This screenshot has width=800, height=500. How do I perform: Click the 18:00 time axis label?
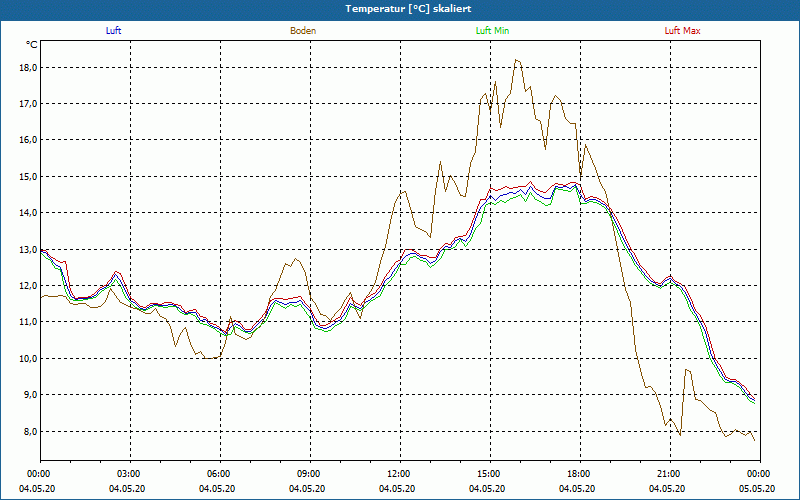coord(580,474)
